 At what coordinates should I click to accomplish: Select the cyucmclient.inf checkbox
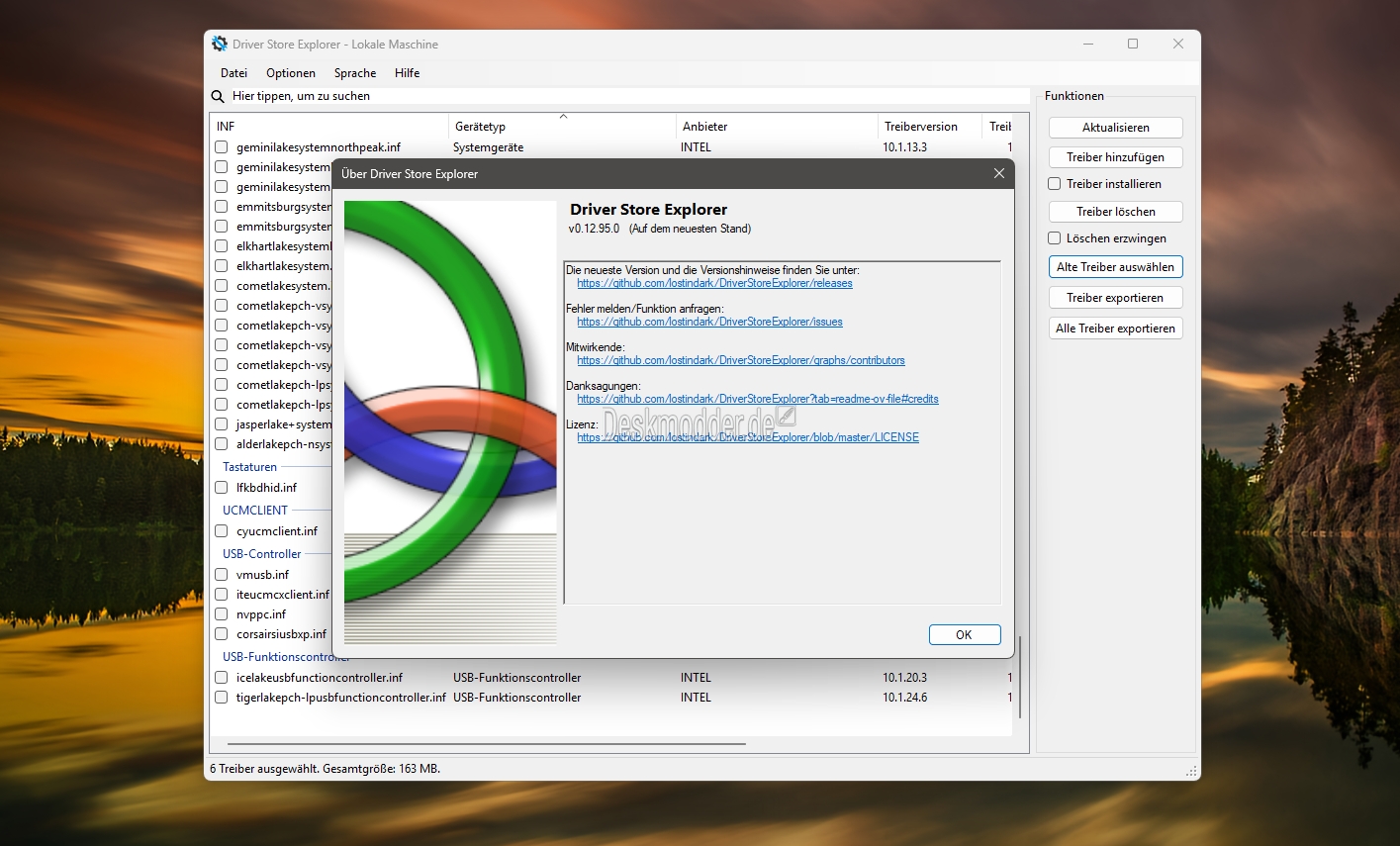[222, 531]
